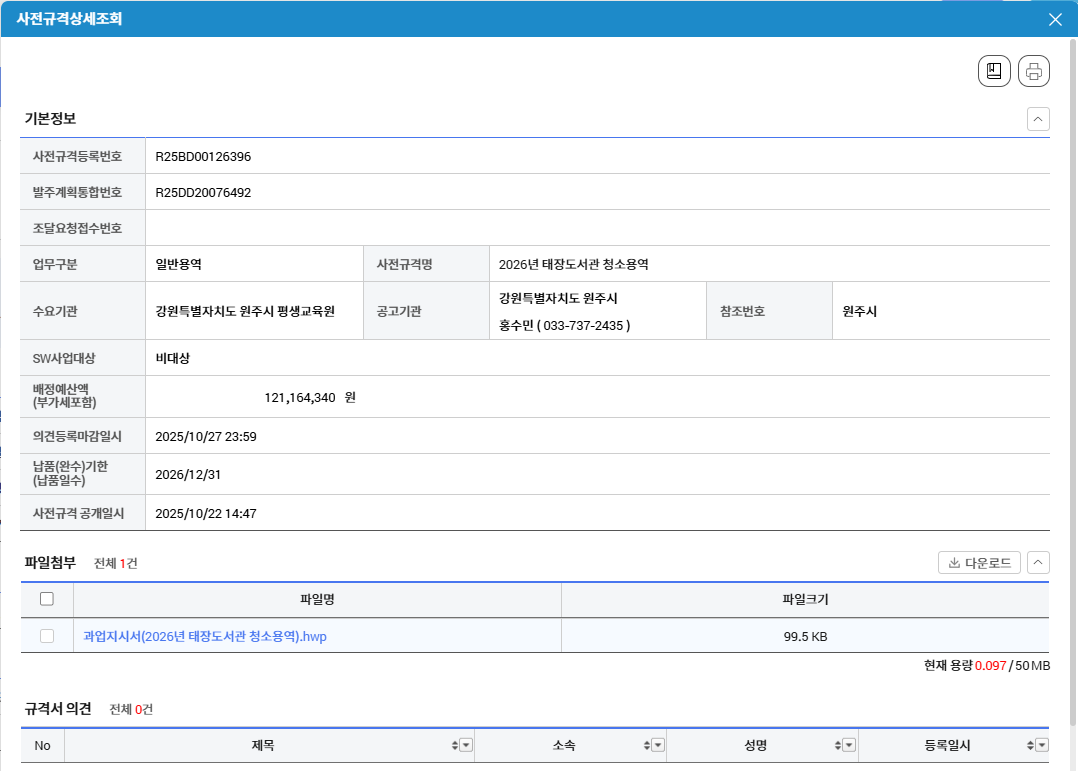Select budget amount 121,164,340

pyautogui.click(x=300, y=398)
